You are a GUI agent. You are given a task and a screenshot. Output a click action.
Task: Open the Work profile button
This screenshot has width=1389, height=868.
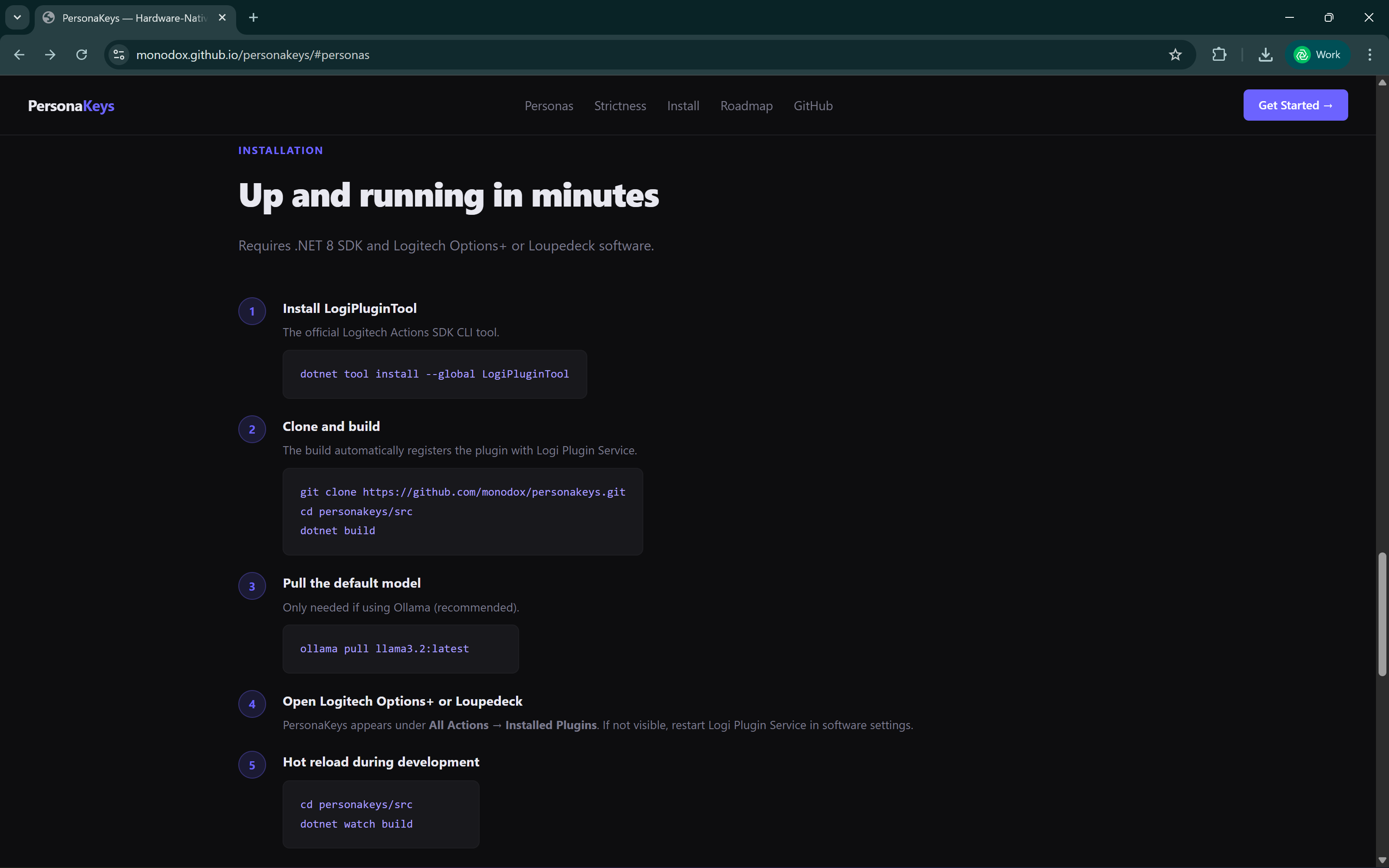(1317, 55)
